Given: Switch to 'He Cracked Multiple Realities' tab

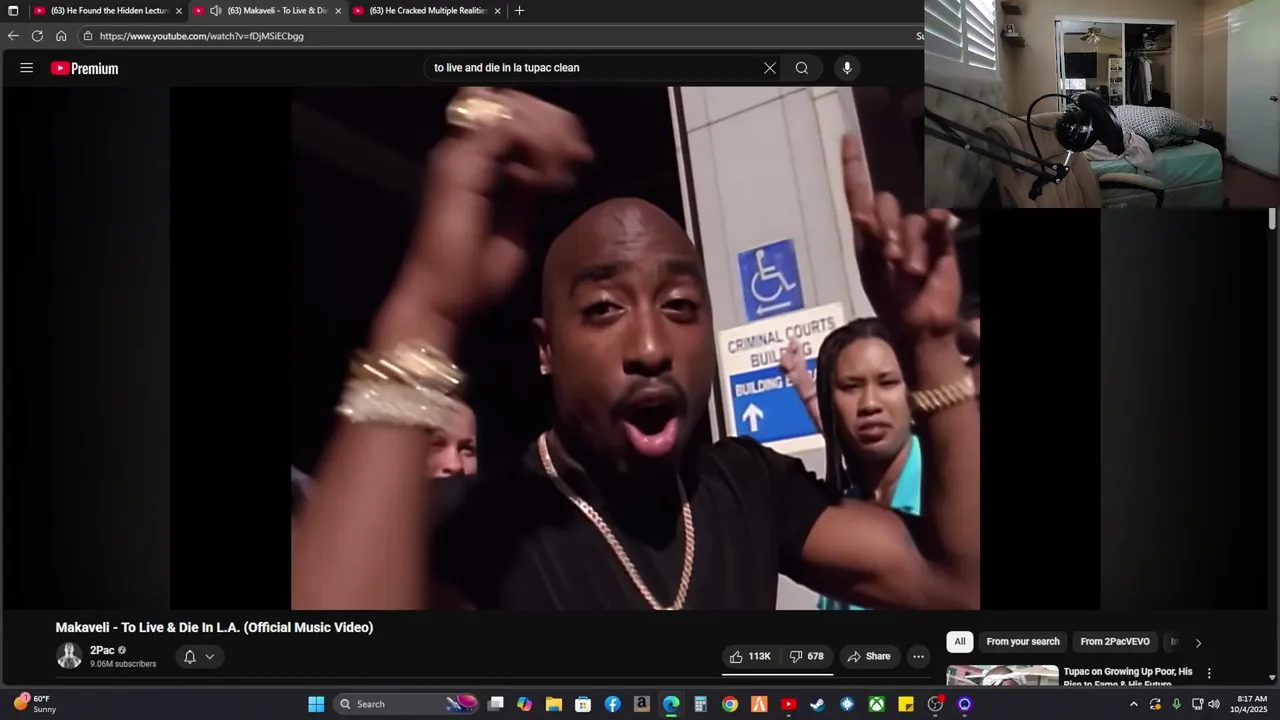Looking at the screenshot, I should pos(427,11).
